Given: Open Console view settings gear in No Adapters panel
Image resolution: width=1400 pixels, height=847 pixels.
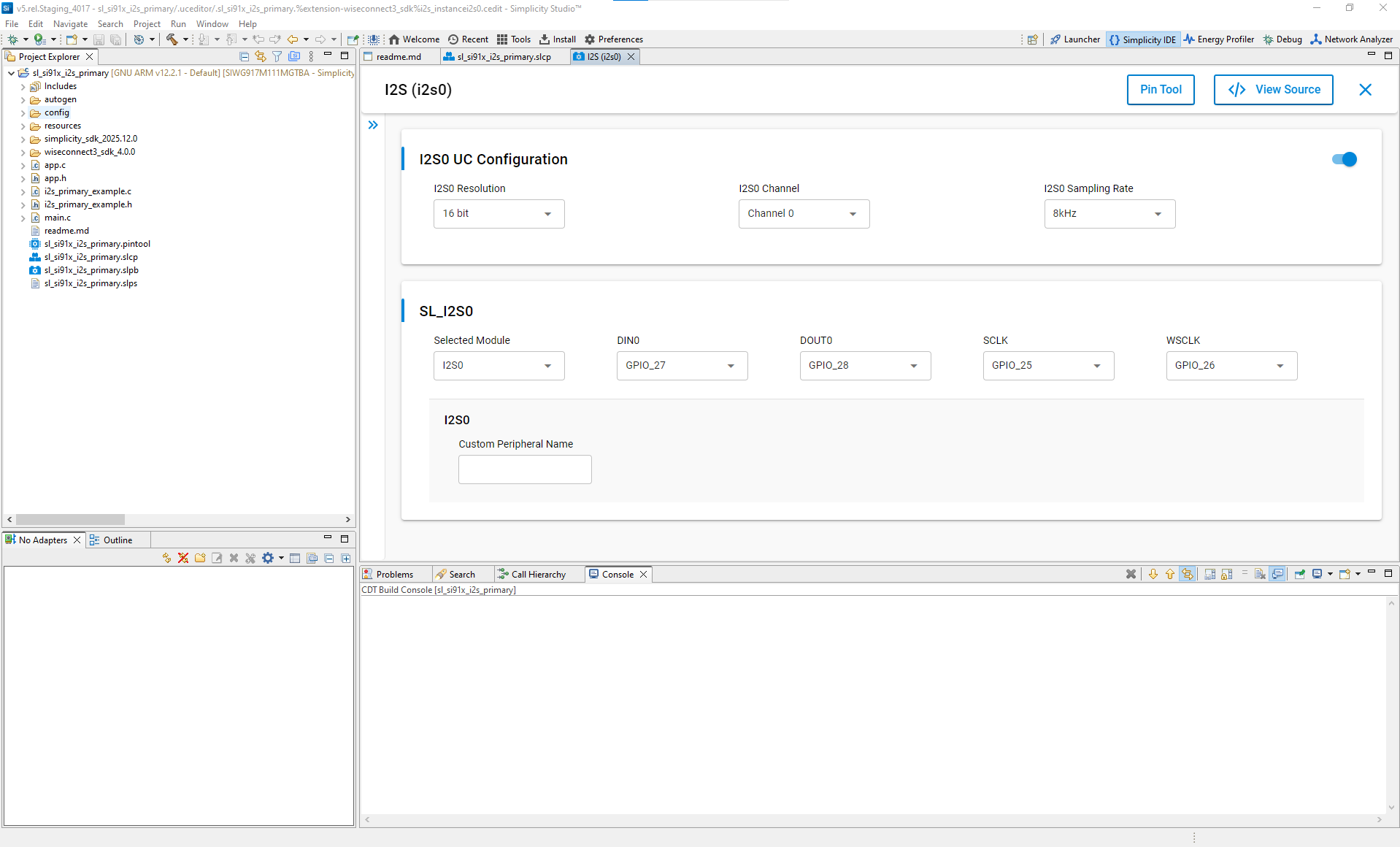Looking at the screenshot, I should [267, 557].
